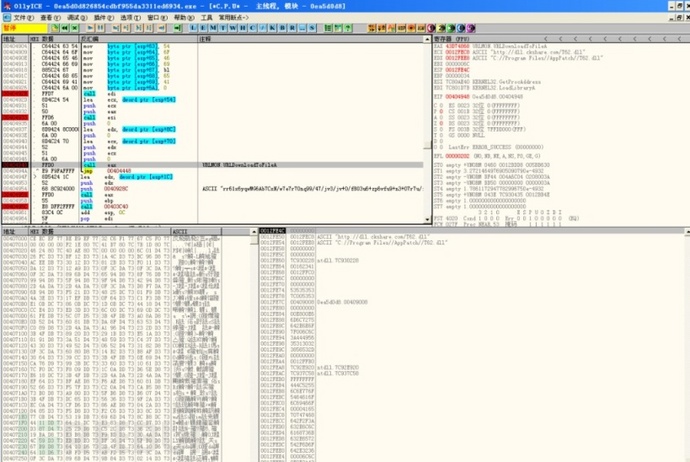Open file toolbar icon

[55, 28]
